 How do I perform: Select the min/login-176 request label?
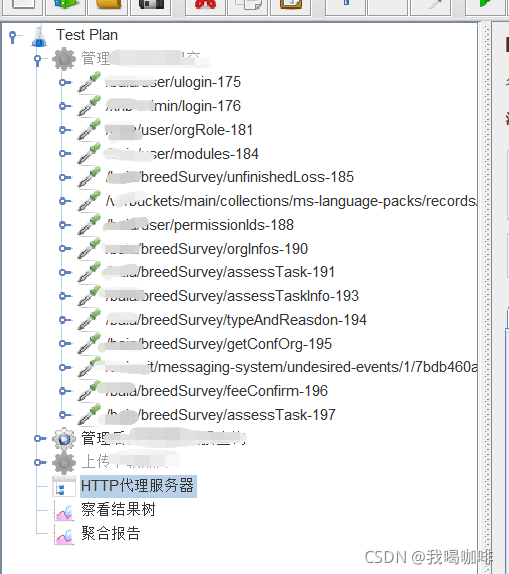click(x=173, y=106)
